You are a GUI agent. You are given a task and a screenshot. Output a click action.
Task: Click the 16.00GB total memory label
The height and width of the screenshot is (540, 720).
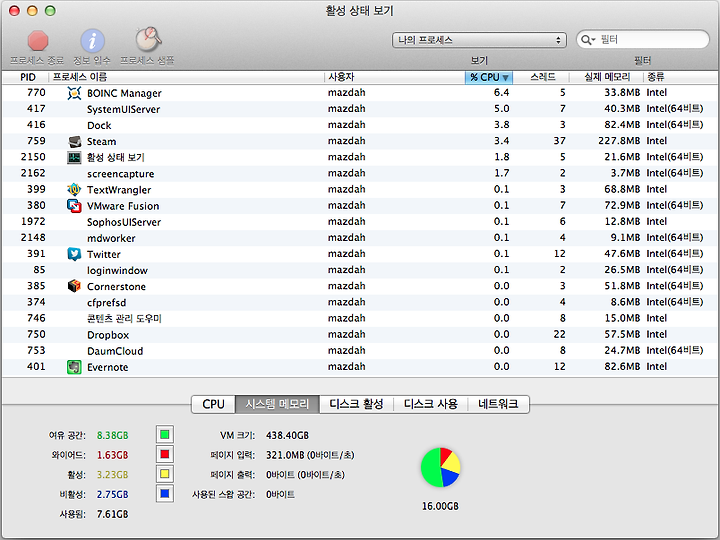[440, 506]
